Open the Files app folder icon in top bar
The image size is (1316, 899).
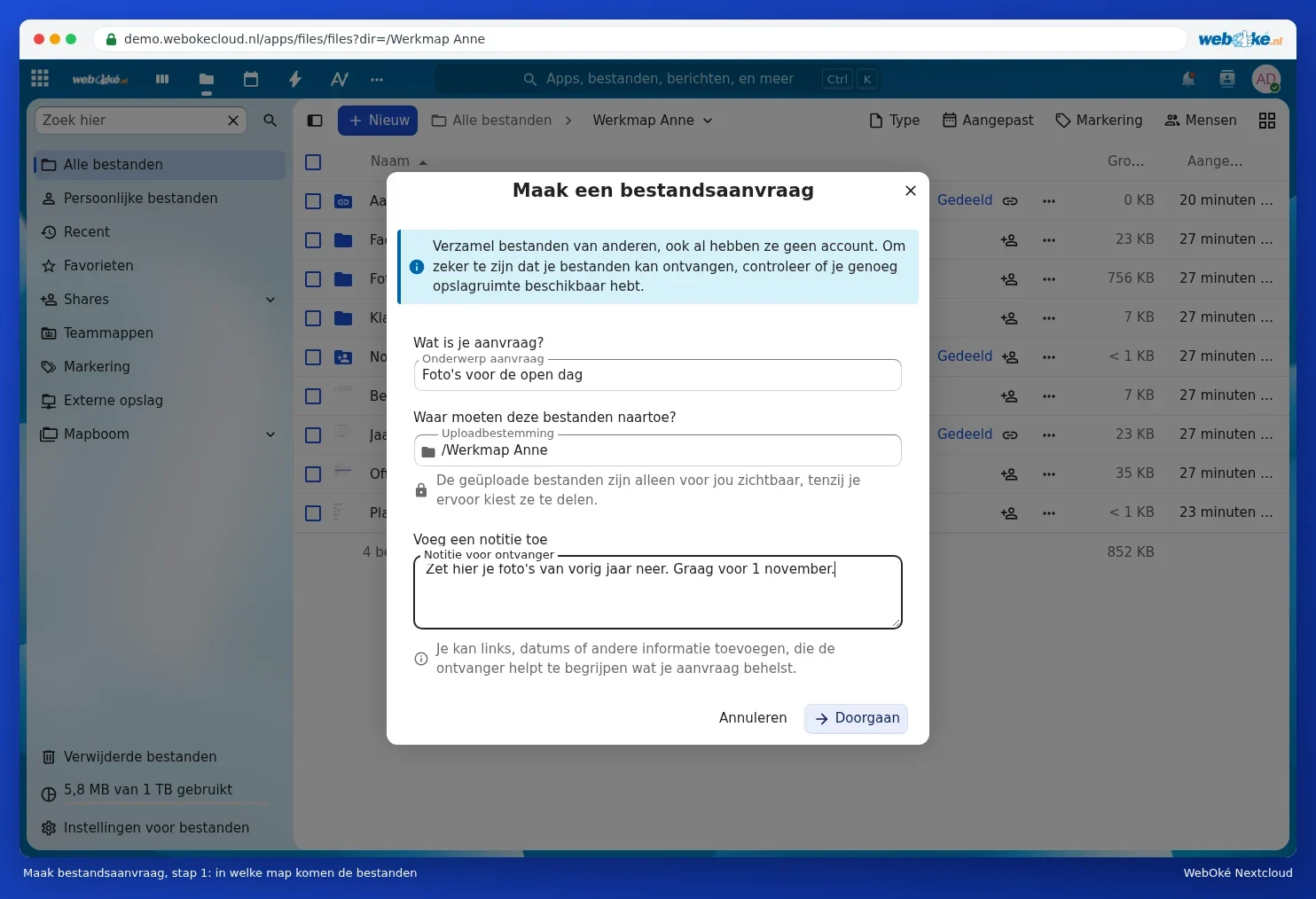pyautogui.click(x=207, y=79)
